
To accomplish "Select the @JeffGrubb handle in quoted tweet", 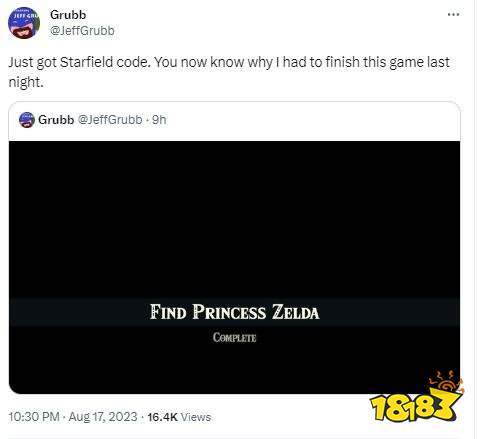I will coord(110,120).
